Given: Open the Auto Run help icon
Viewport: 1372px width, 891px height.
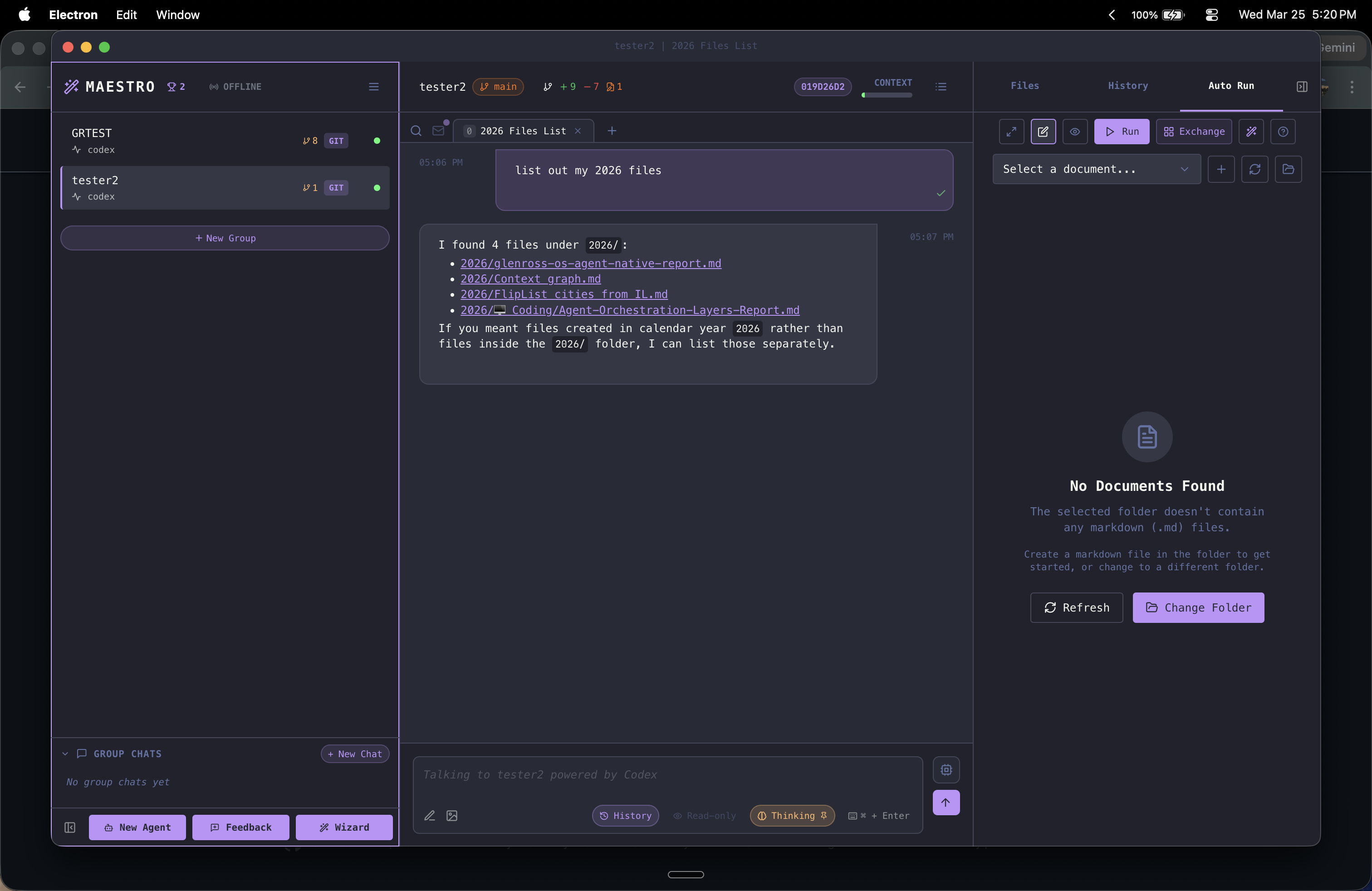Looking at the screenshot, I should coord(1283,132).
